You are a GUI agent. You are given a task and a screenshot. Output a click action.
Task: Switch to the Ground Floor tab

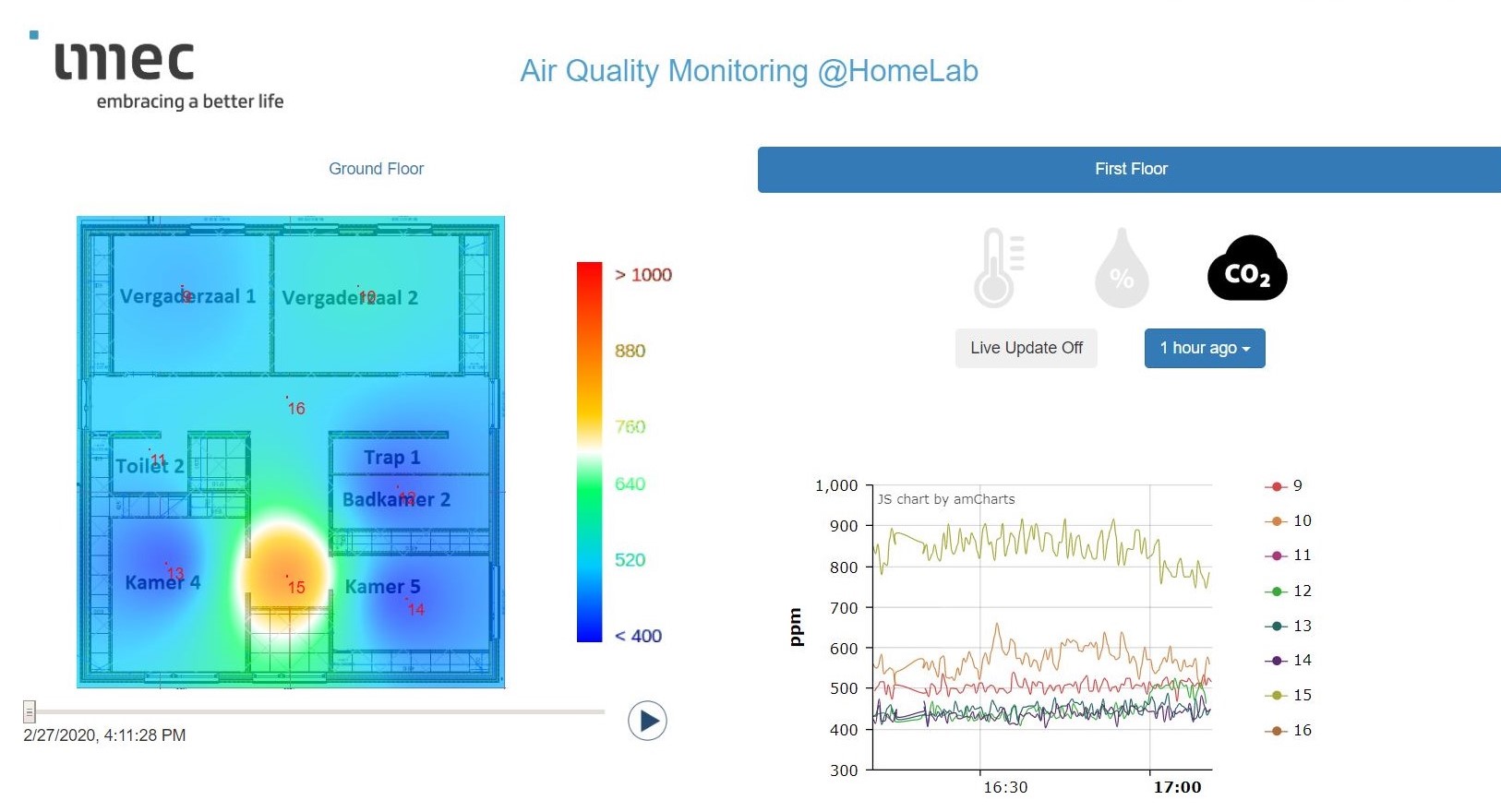pos(376,169)
